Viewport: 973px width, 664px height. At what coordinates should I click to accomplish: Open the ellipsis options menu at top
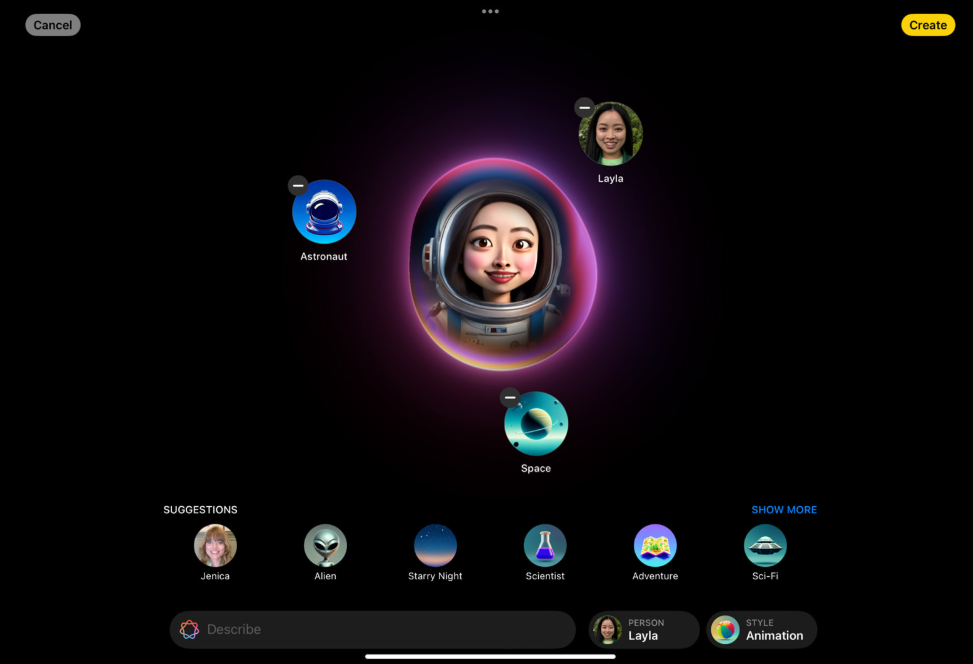[x=490, y=11]
